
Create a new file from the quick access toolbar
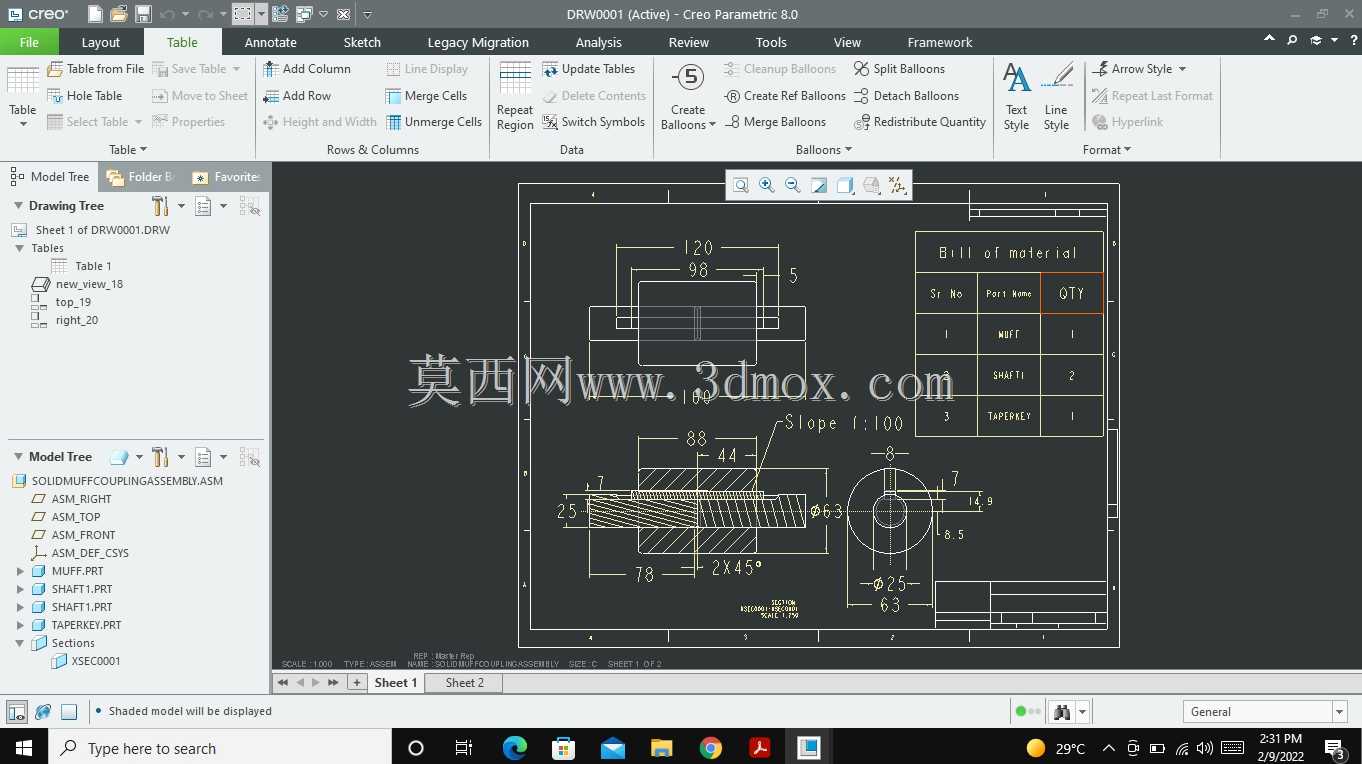point(95,14)
